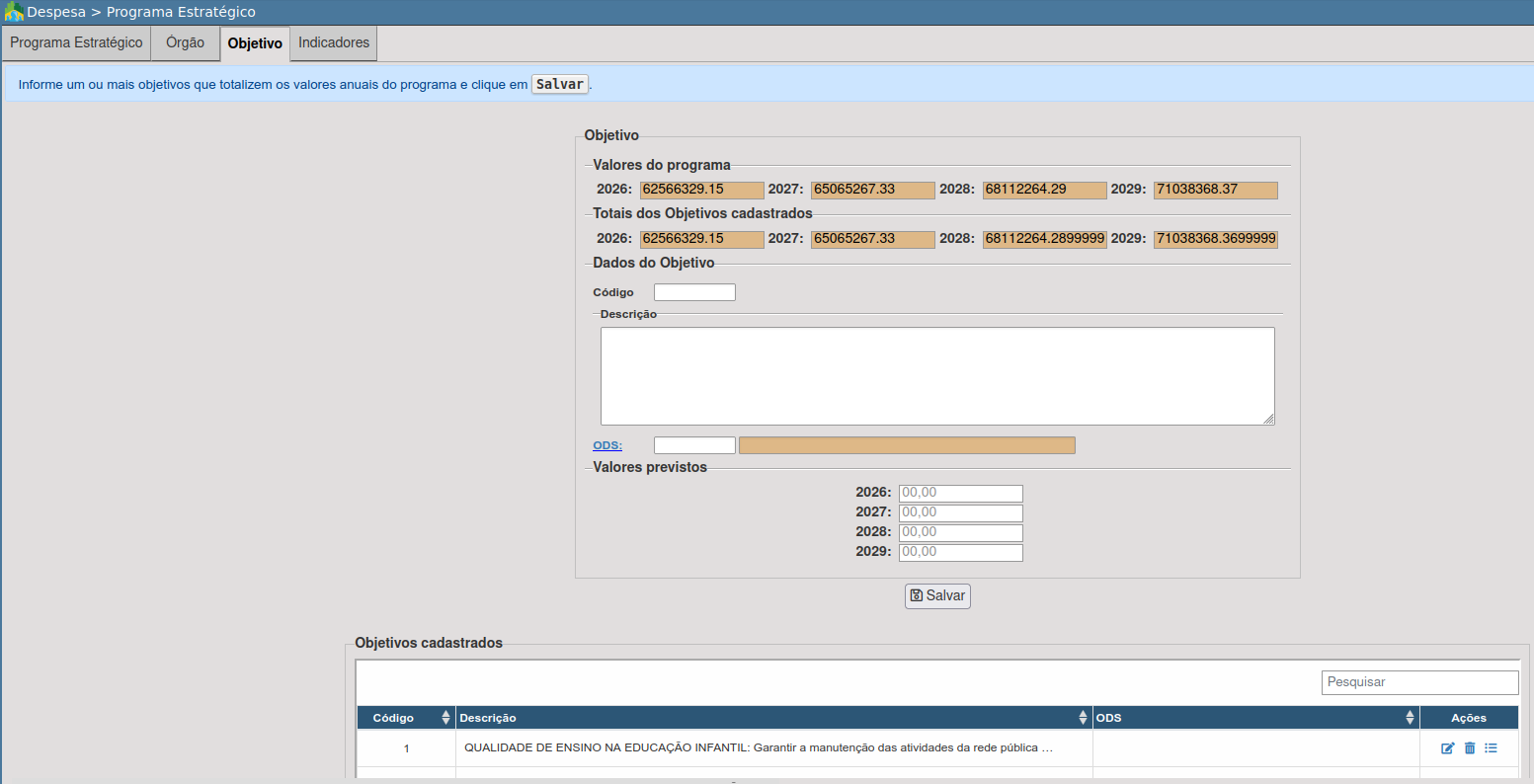The image size is (1534, 784).
Task: Select the QUALIDADE DE ENSINO objective row
Action: click(759, 748)
